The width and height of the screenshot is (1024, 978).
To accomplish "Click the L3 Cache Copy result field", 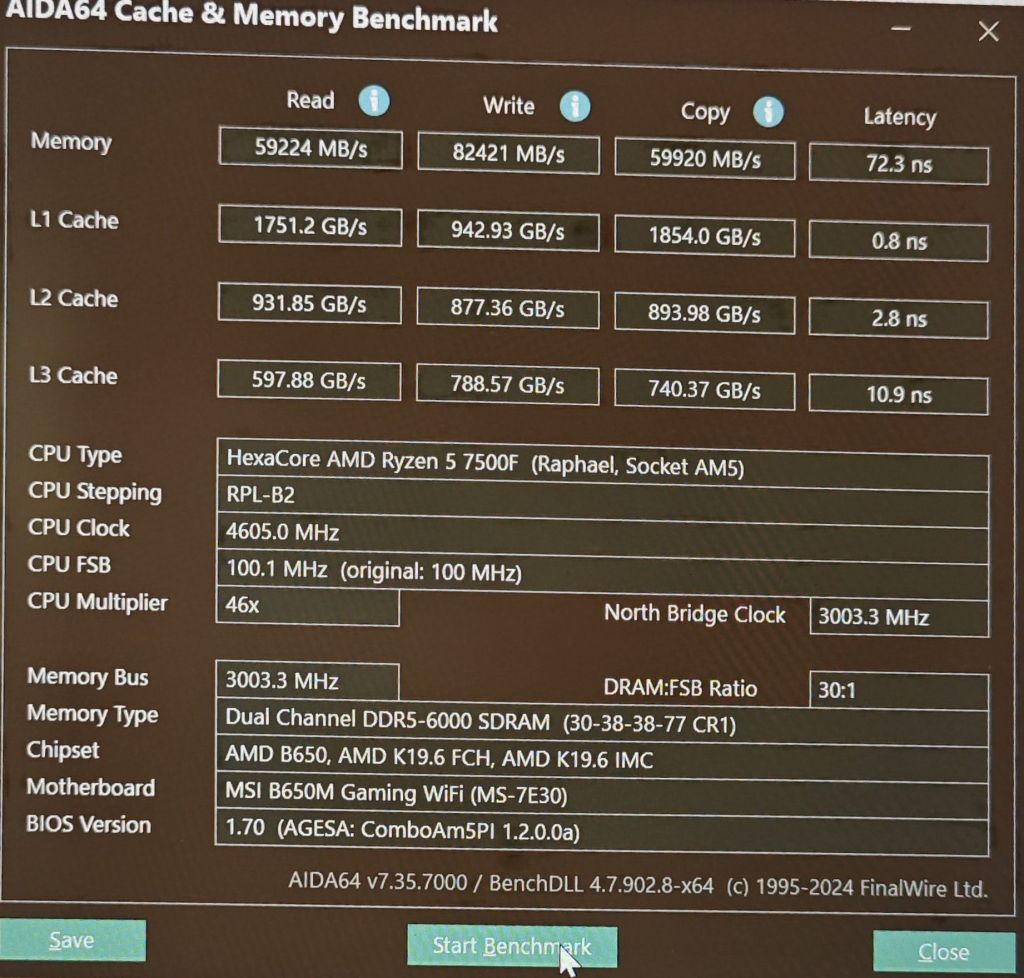I will (x=704, y=390).
